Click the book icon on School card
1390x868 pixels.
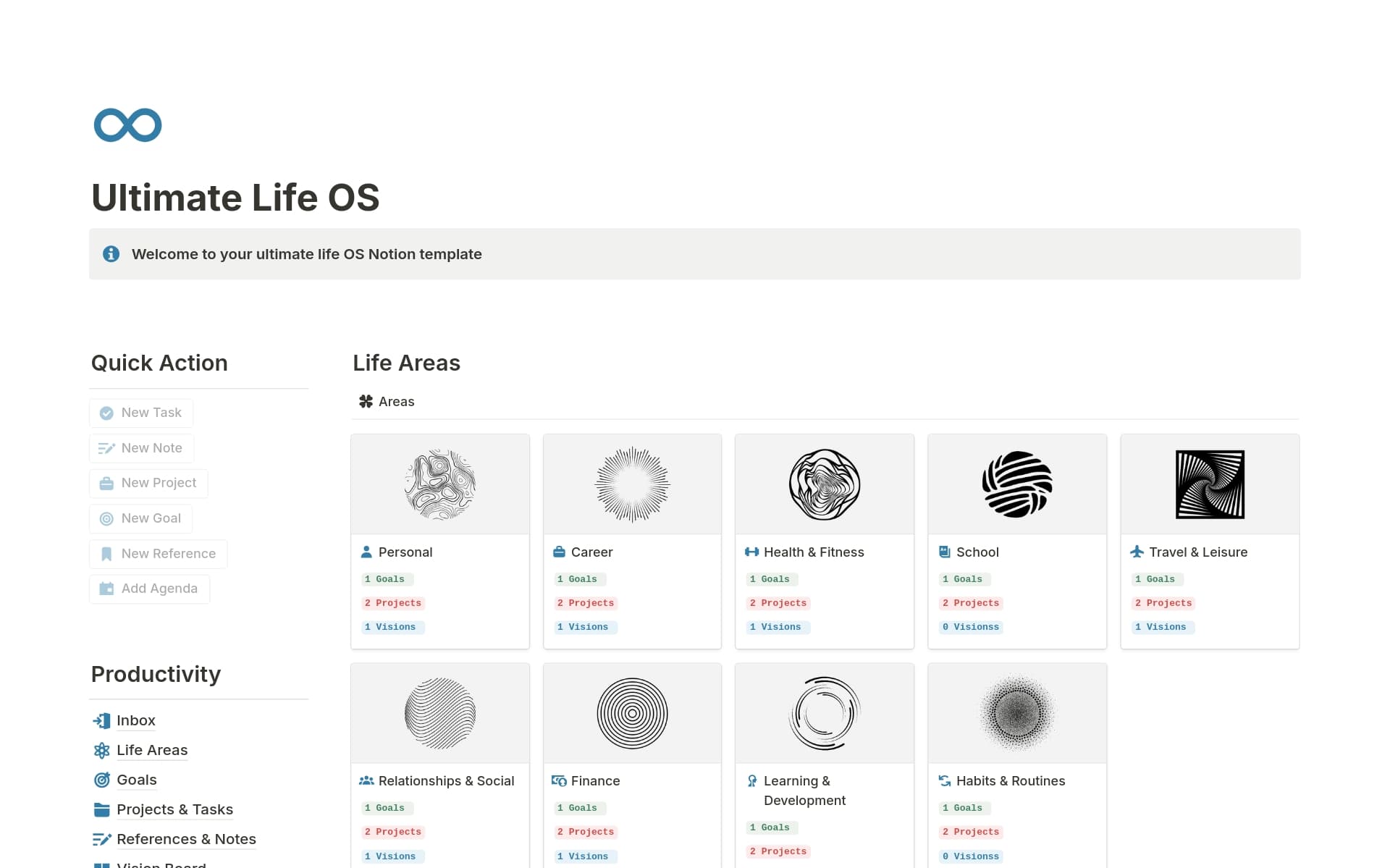(944, 552)
